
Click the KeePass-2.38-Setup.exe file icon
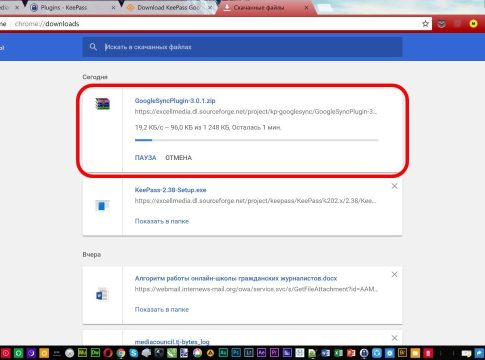pyautogui.click(x=102, y=205)
